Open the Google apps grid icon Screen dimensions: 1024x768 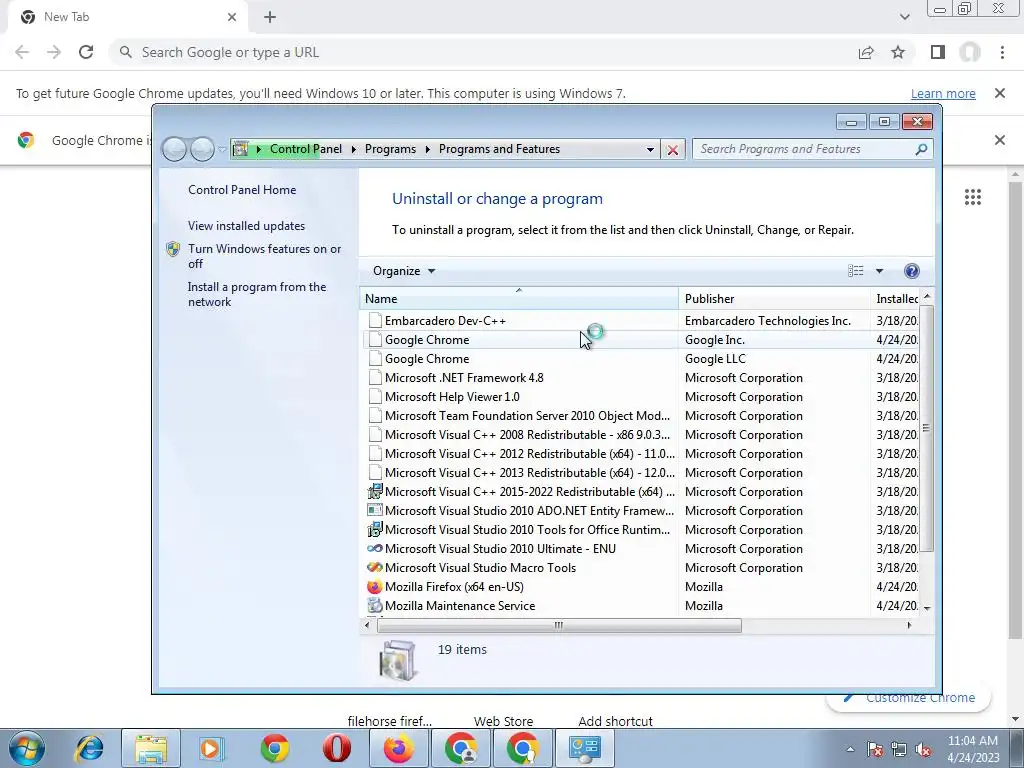[972, 197]
